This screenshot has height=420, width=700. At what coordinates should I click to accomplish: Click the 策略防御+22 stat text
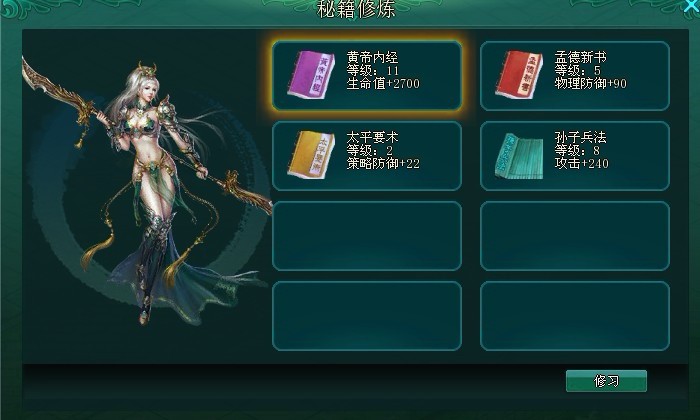383,163
